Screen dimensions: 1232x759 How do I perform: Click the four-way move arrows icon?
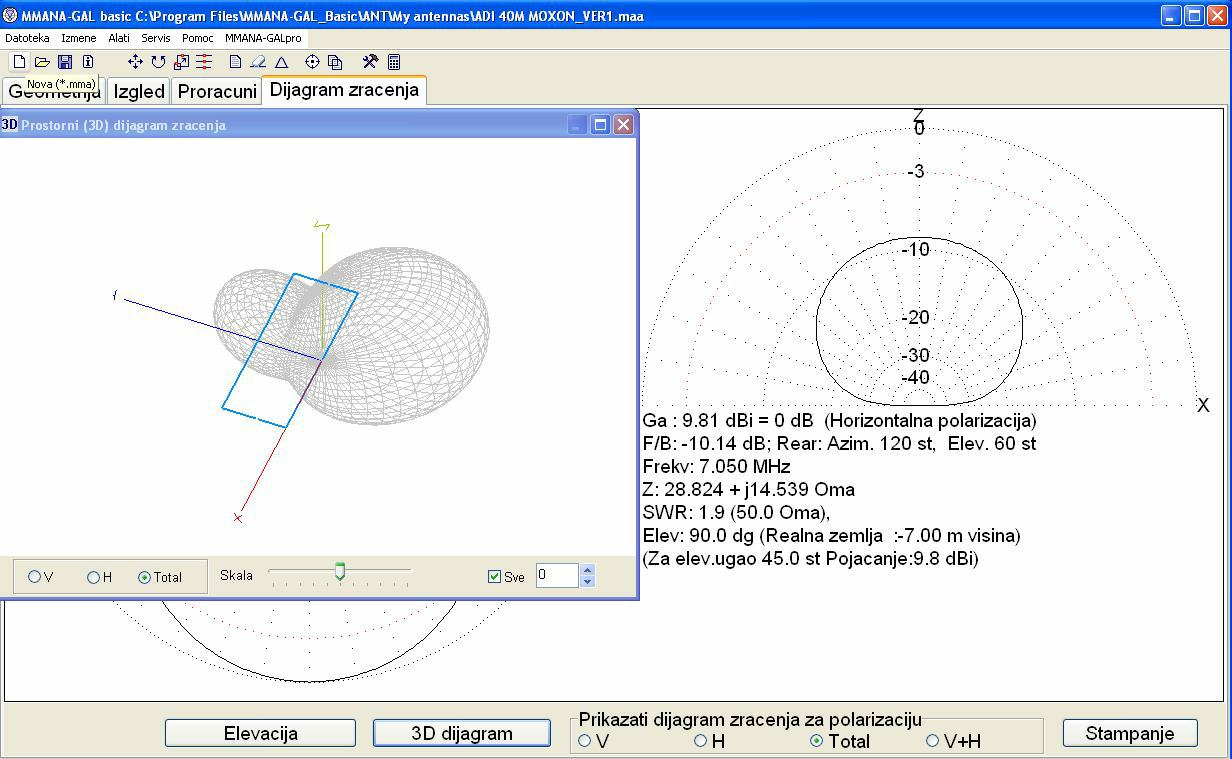coord(135,62)
